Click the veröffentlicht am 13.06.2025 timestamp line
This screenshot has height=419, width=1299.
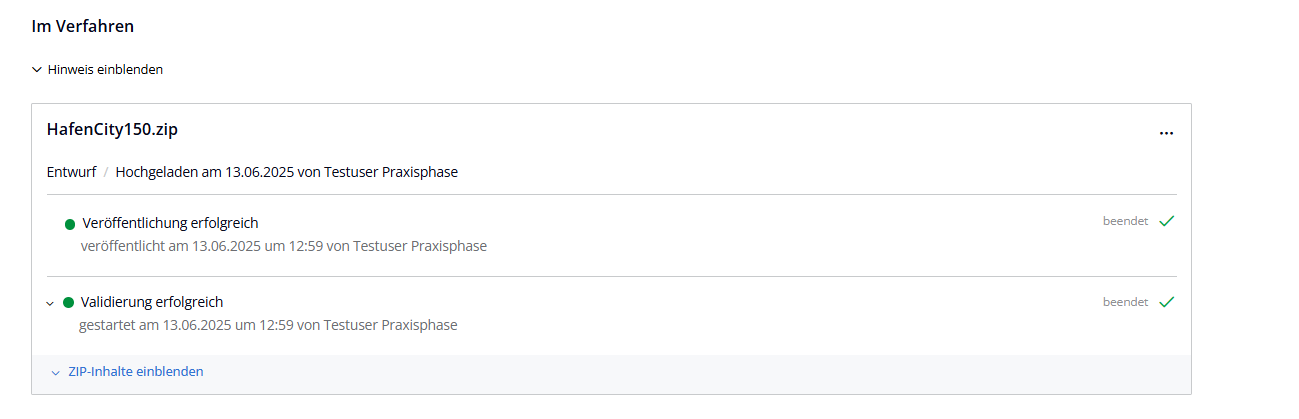tap(283, 246)
